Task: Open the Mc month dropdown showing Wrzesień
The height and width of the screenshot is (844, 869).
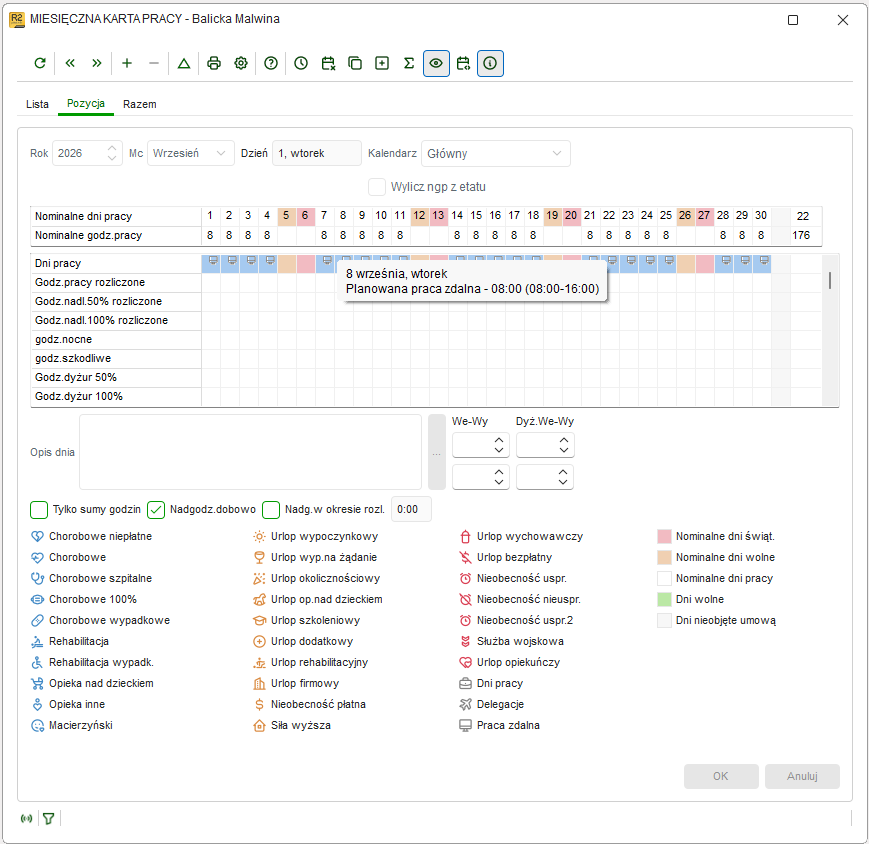Action: (x=191, y=154)
